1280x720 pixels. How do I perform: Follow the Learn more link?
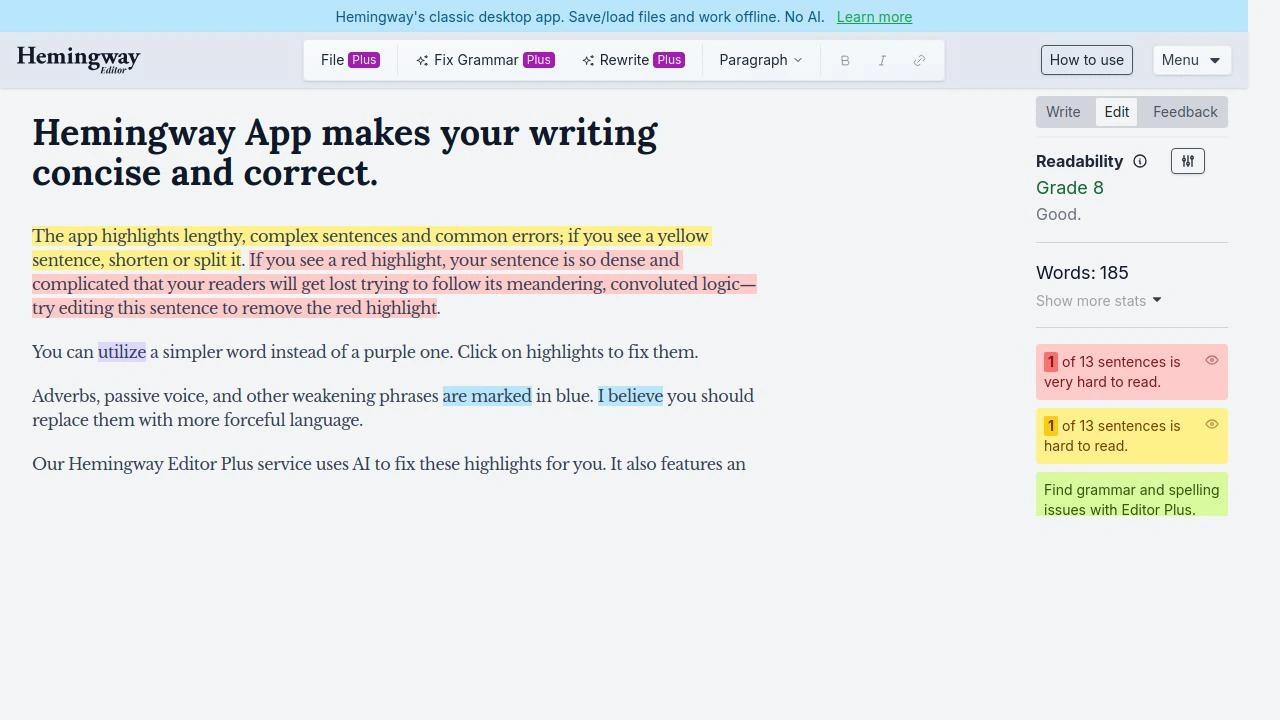pos(874,17)
